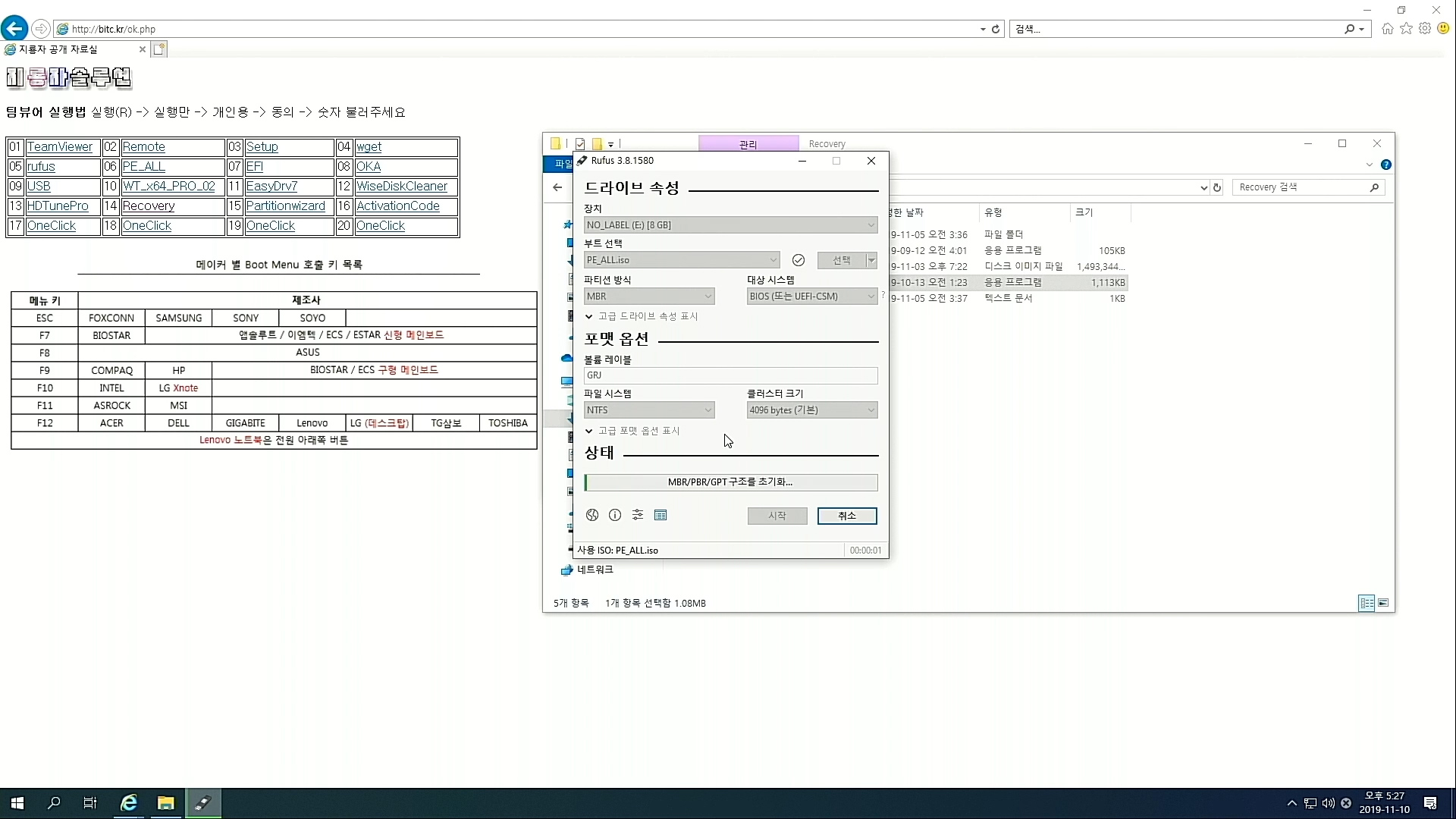Select the 관리 ribbon tab in Explorer

(748, 143)
